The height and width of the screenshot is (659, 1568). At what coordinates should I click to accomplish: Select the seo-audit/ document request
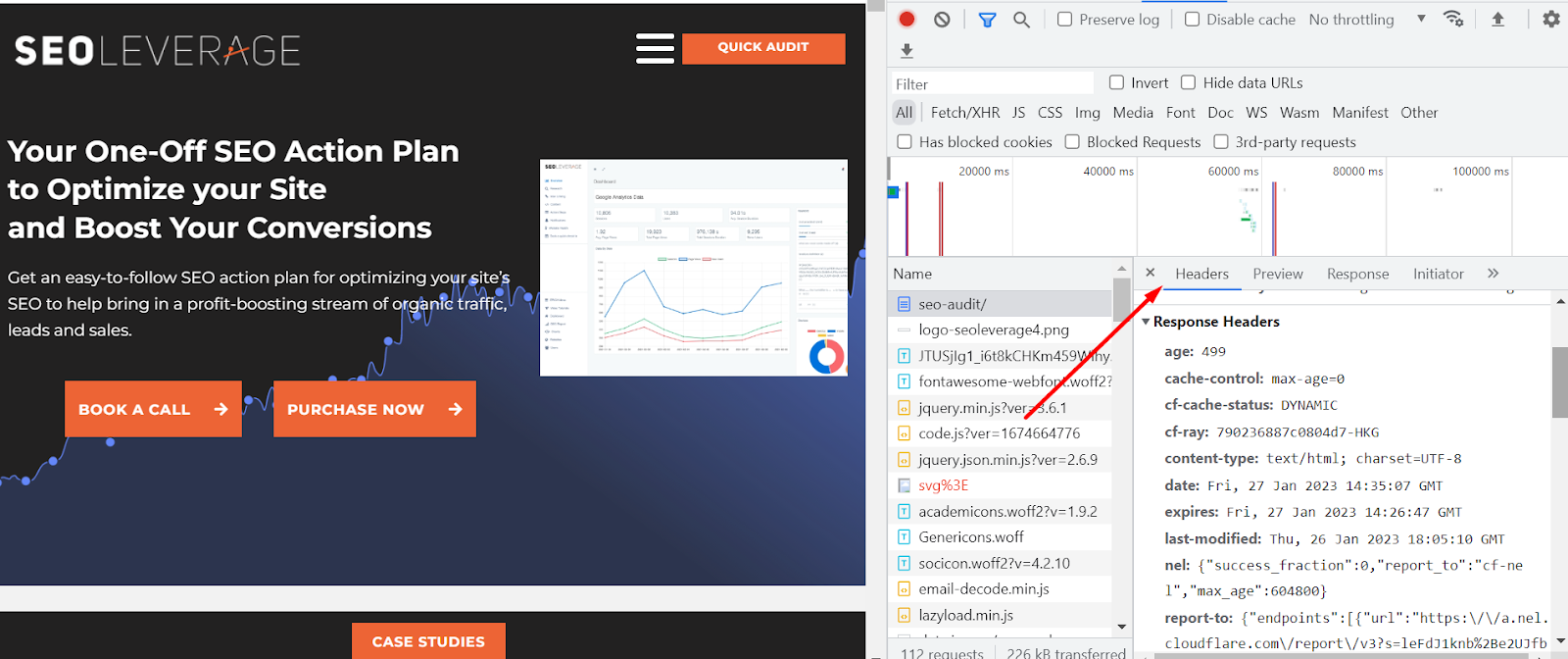pyautogui.click(x=1001, y=304)
